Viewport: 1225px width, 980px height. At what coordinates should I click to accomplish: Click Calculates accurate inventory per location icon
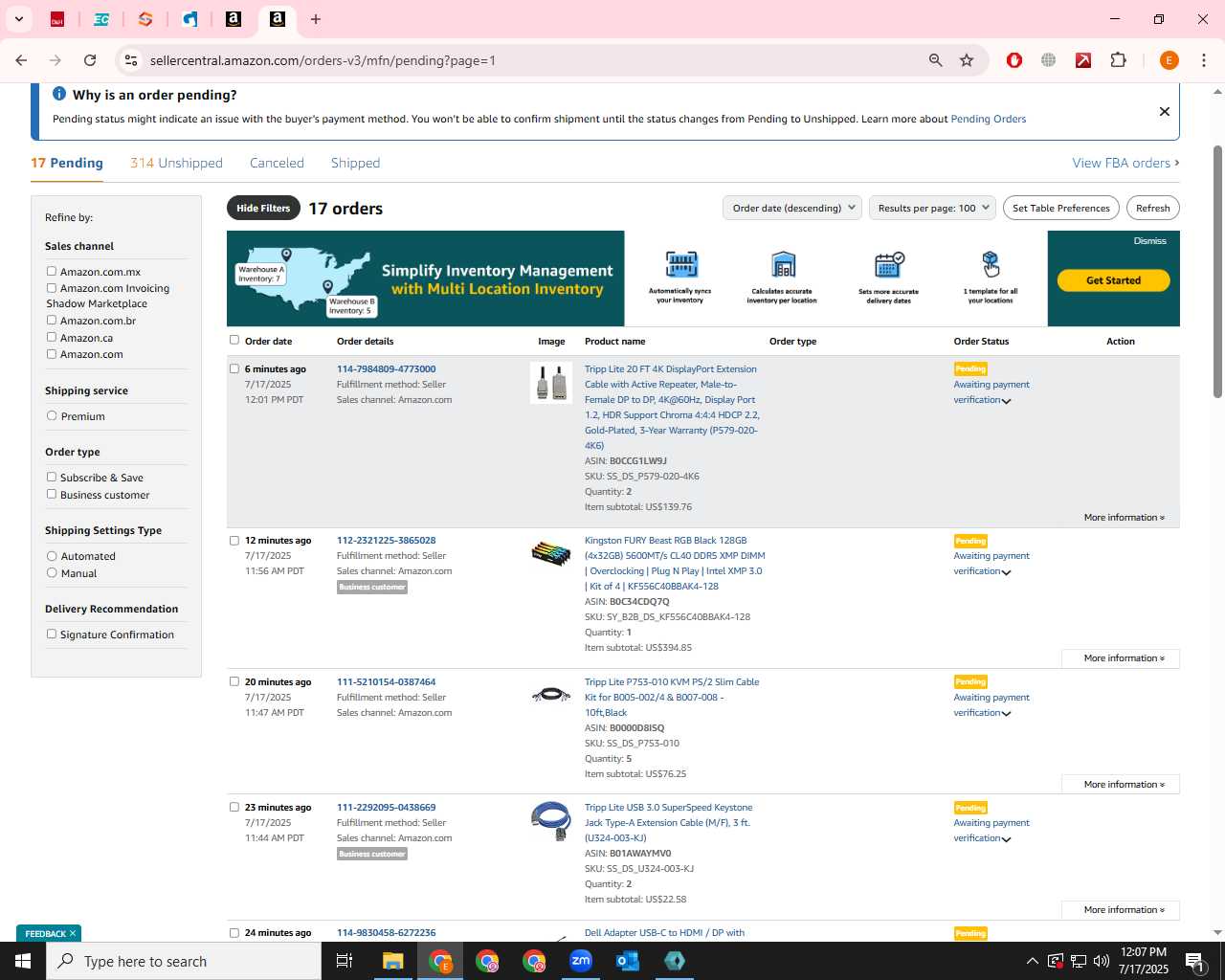783,264
